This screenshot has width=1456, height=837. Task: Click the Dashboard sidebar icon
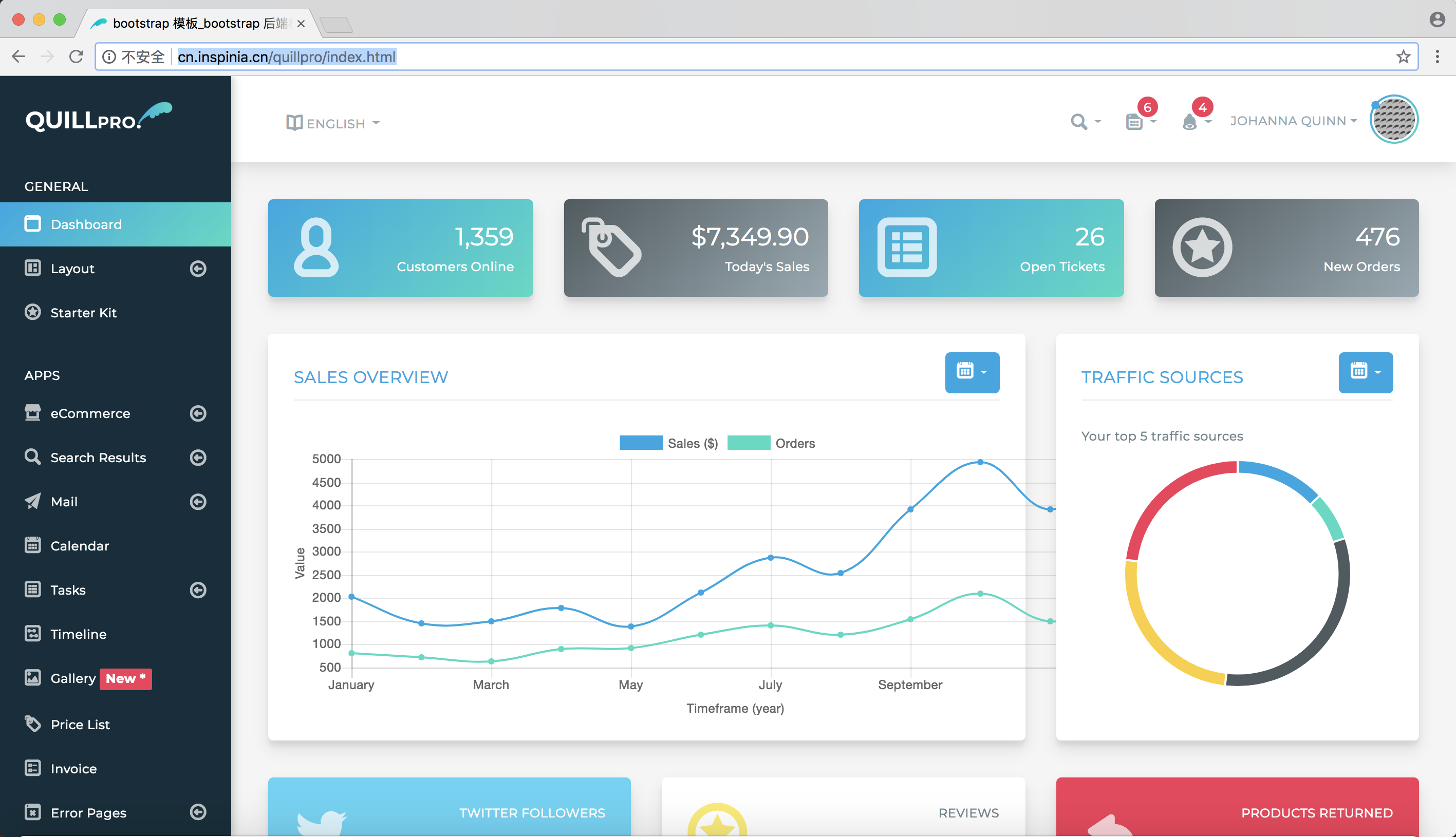pyautogui.click(x=32, y=223)
